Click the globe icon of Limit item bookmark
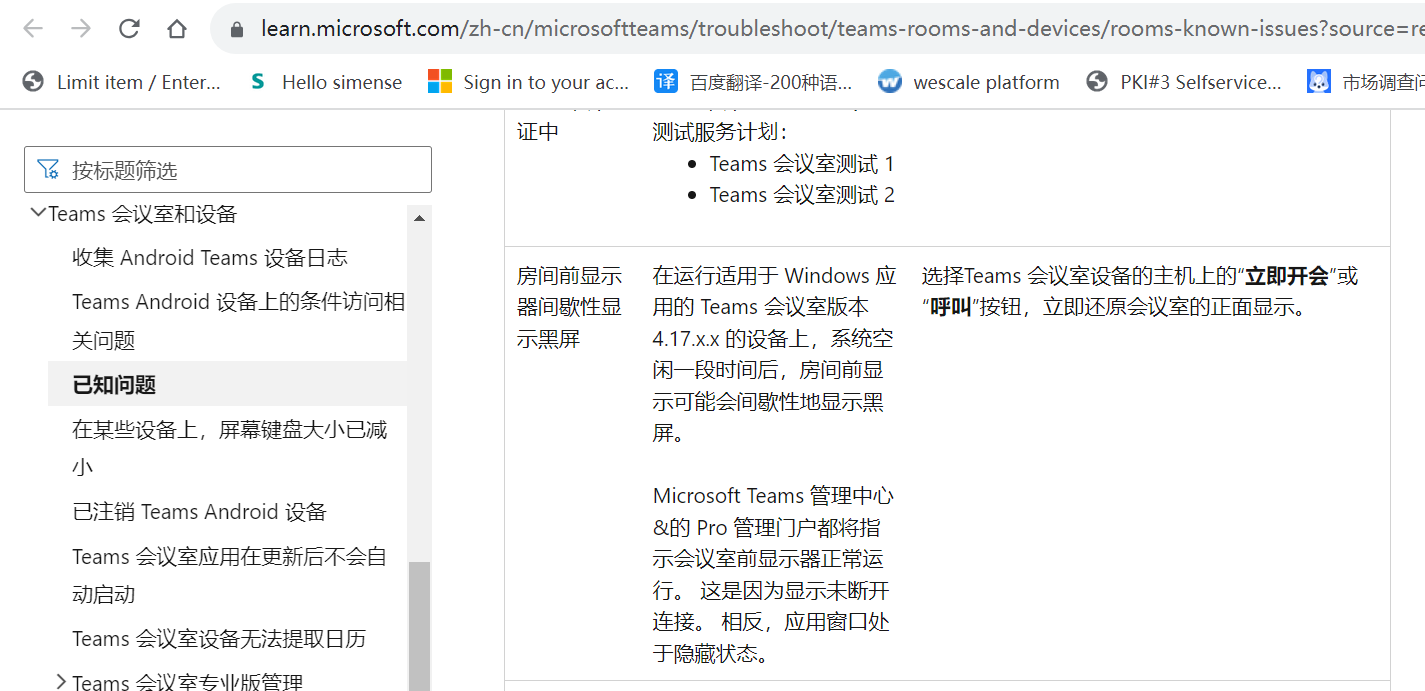Image resolution: width=1425 pixels, height=691 pixels. tap(33, 82)
